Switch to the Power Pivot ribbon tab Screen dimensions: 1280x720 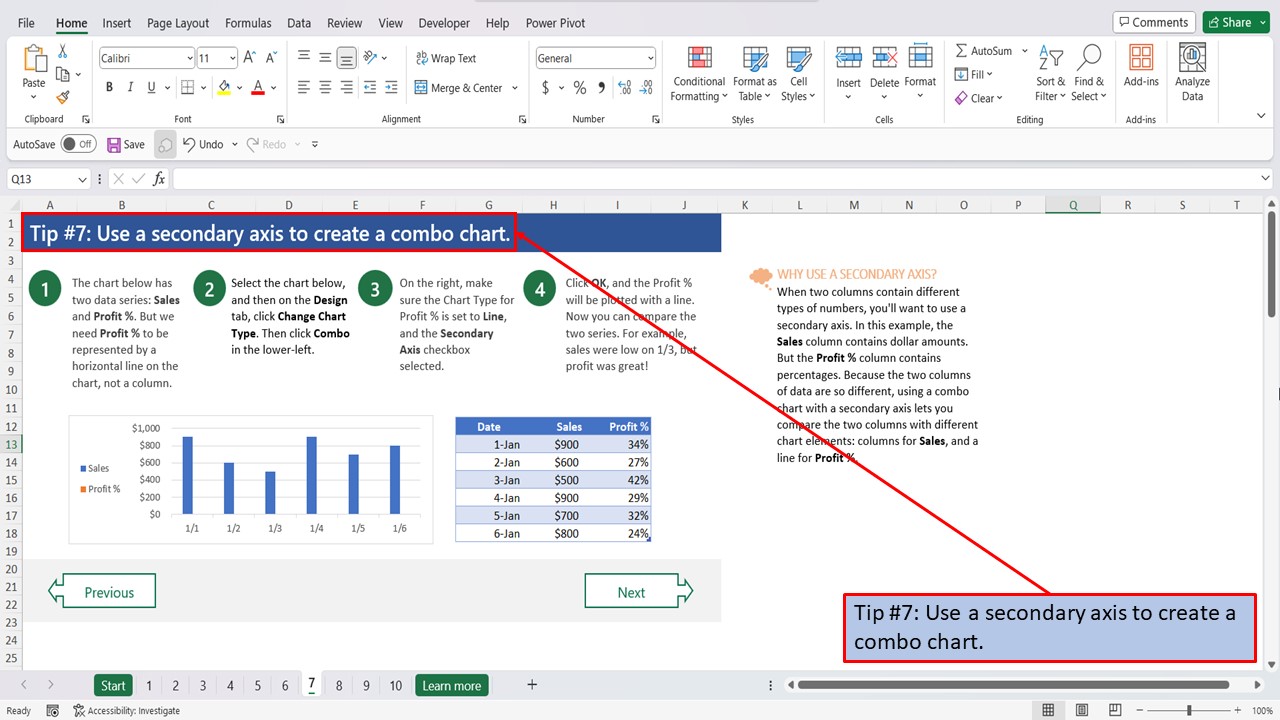point(558,22)
